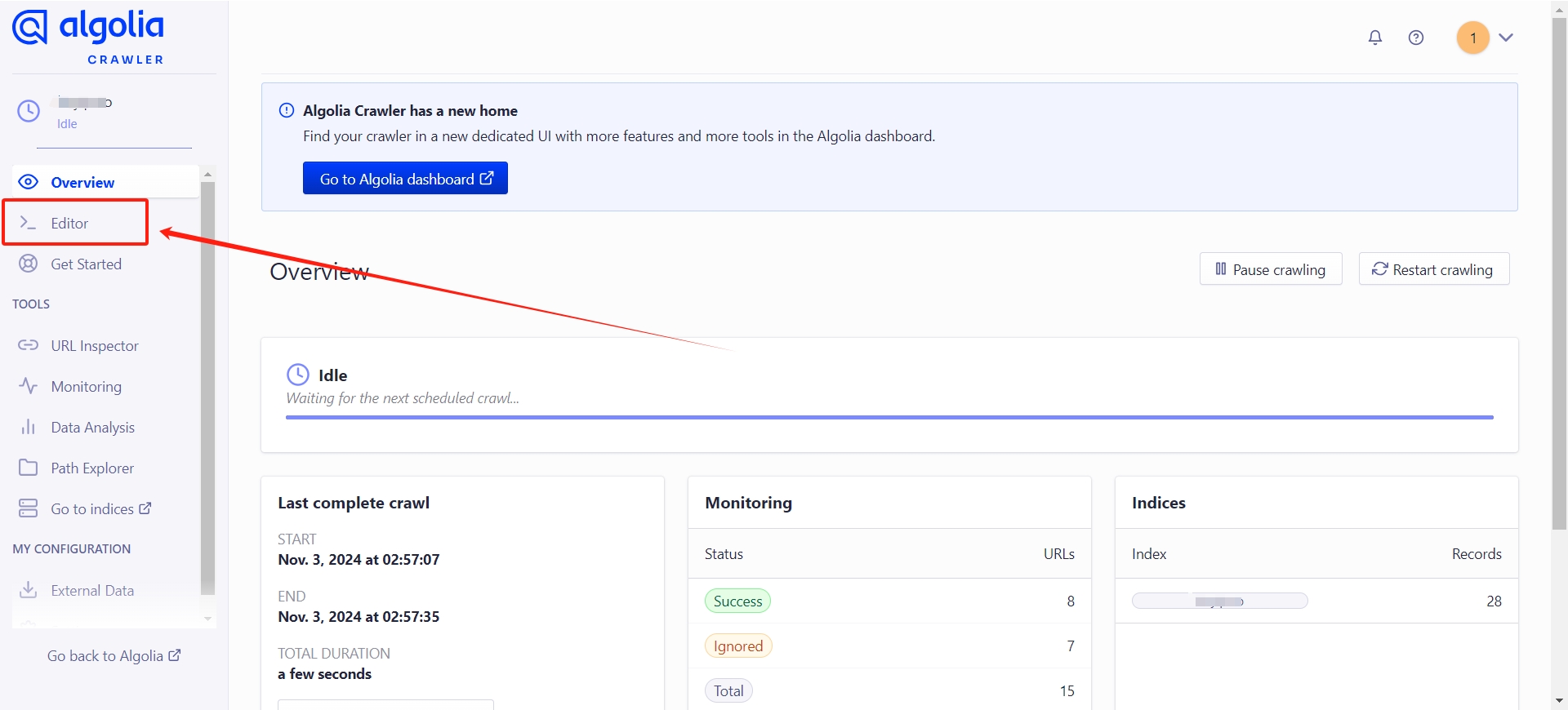Click the Pause crawling button
Image resolution: width=1568 pixels, height=710 pixels.
(x=1271, y=268)
